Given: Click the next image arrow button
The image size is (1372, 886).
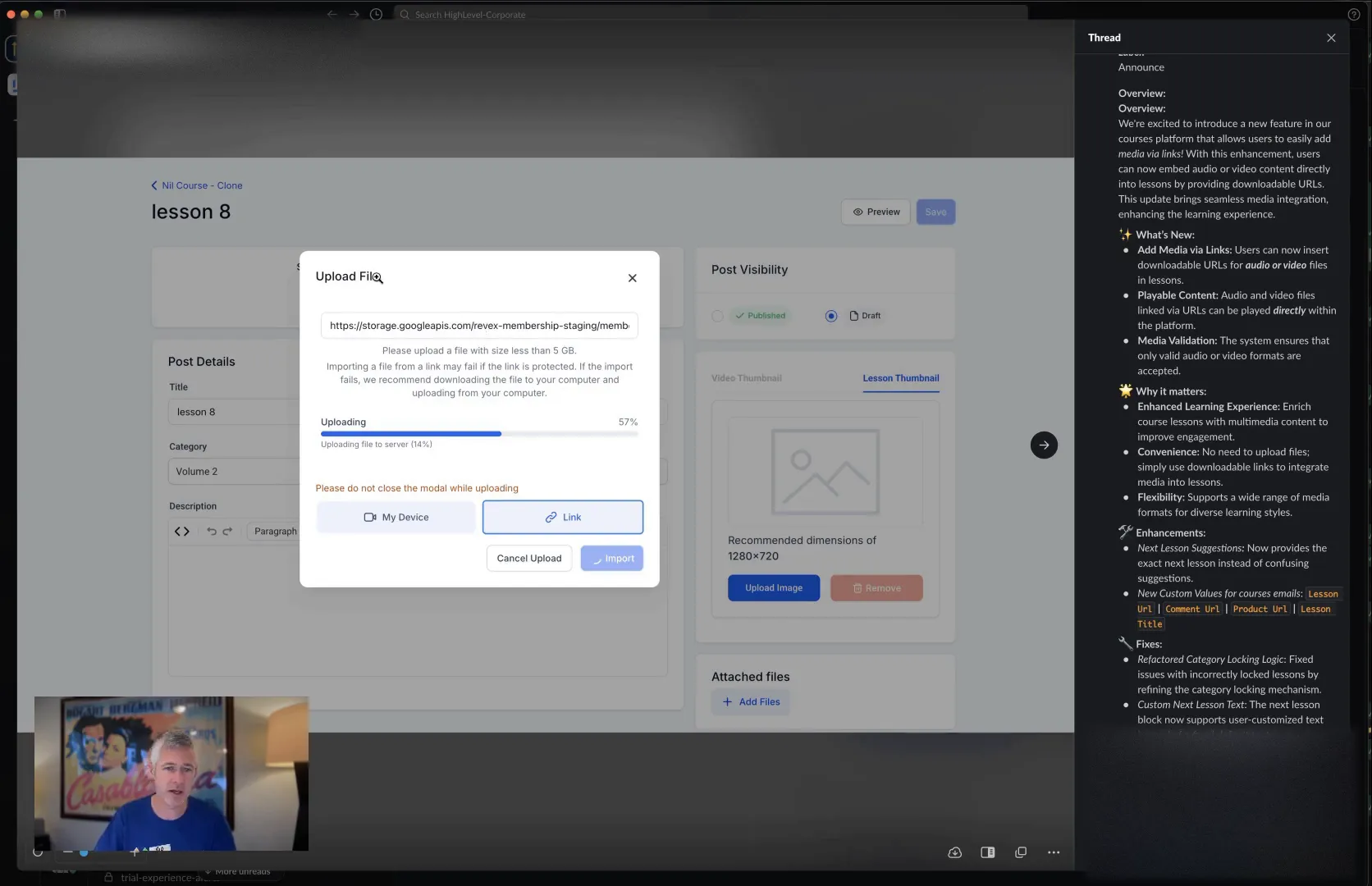Looking at the screenshot, I should (x=1044, y=445).
